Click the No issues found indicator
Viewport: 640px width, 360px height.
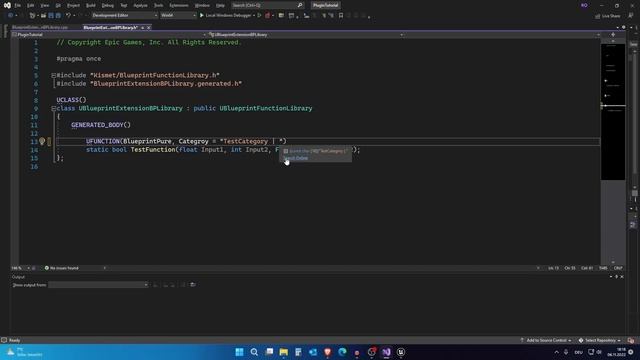tap(62, 268)
